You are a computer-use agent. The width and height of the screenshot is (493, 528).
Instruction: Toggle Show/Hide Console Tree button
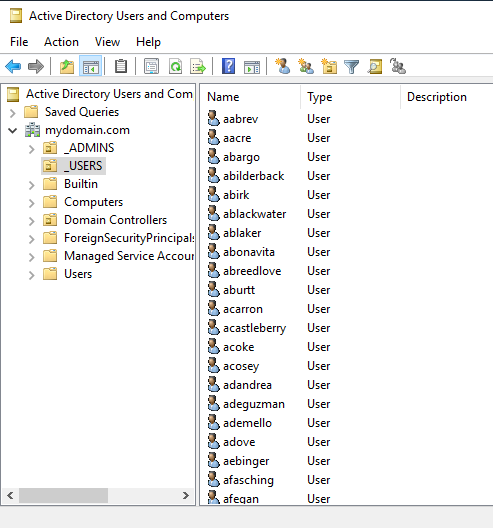point(91,66)
